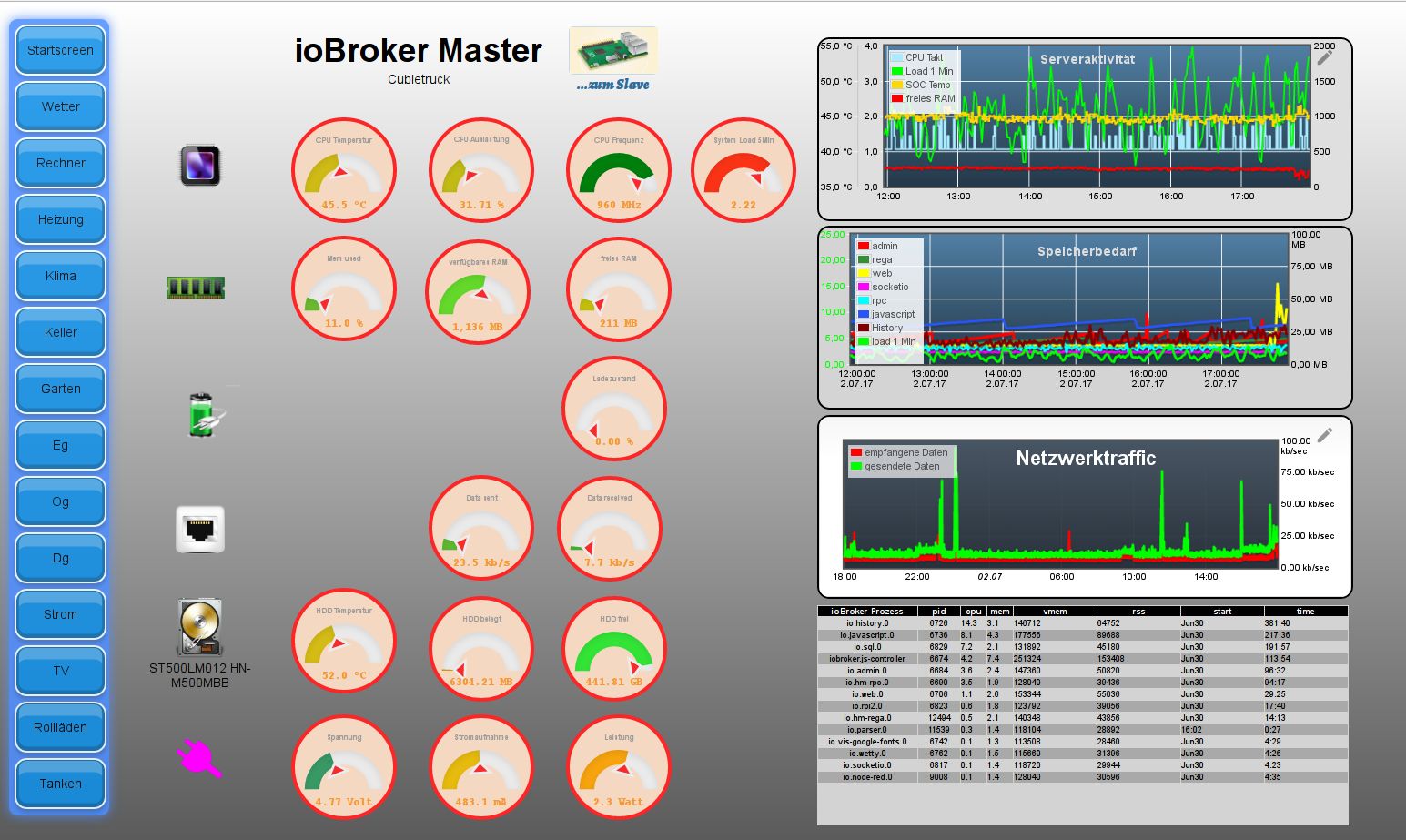Click the magenta power plug icon
1406x840 pixels.
199,758
